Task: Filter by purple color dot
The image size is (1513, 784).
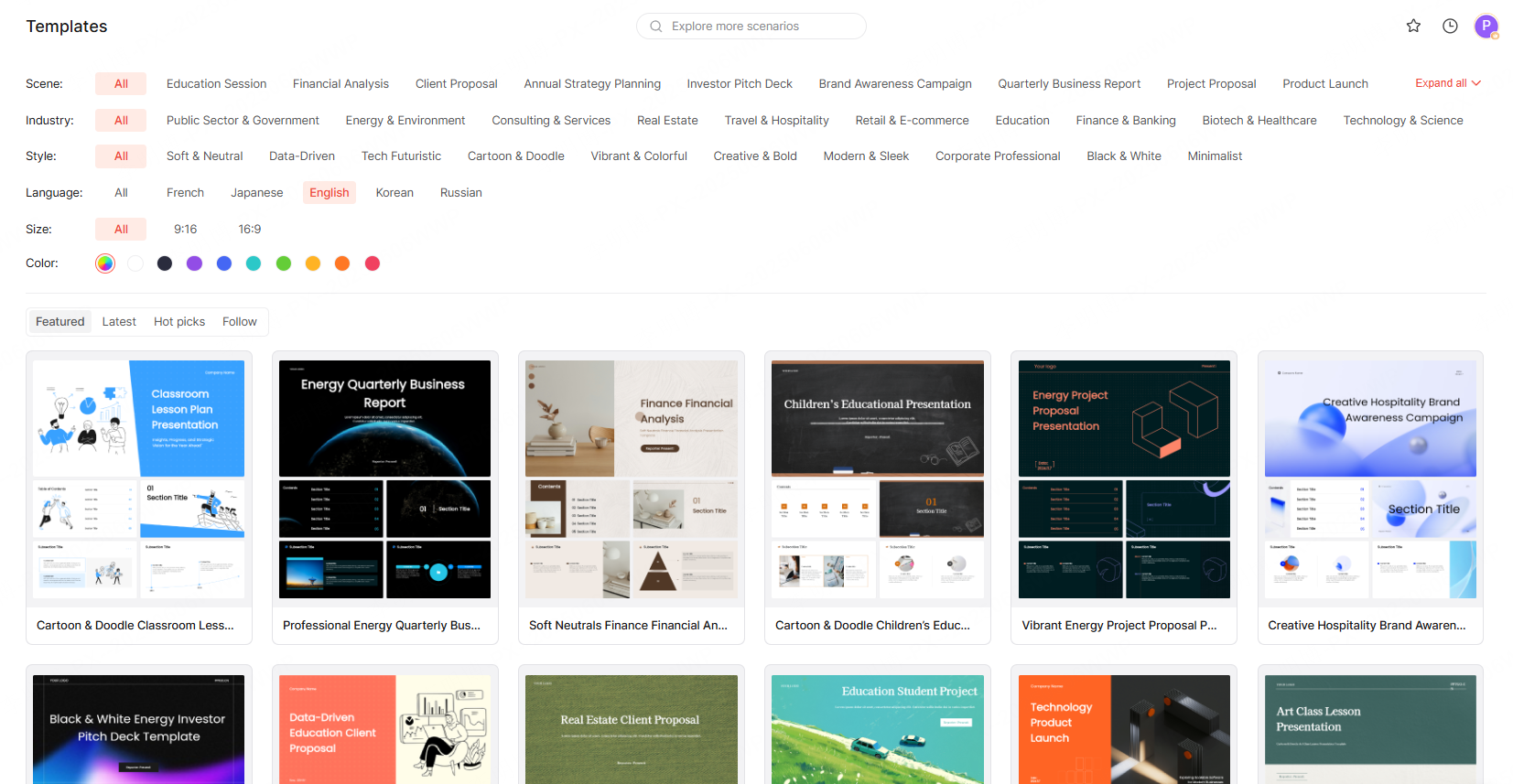Action: [194, 263]
